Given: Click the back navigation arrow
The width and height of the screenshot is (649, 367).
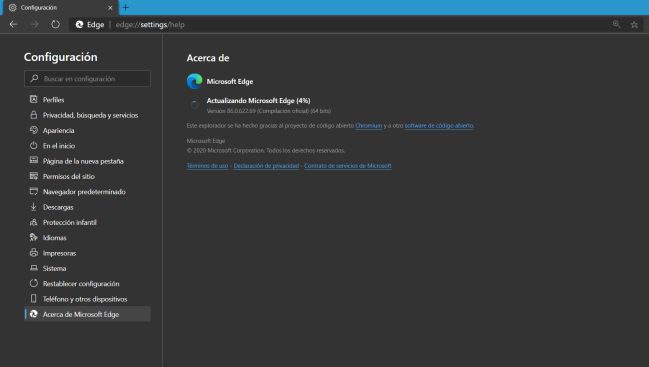Looking at the screenshot, I should (x=14, y=24).
